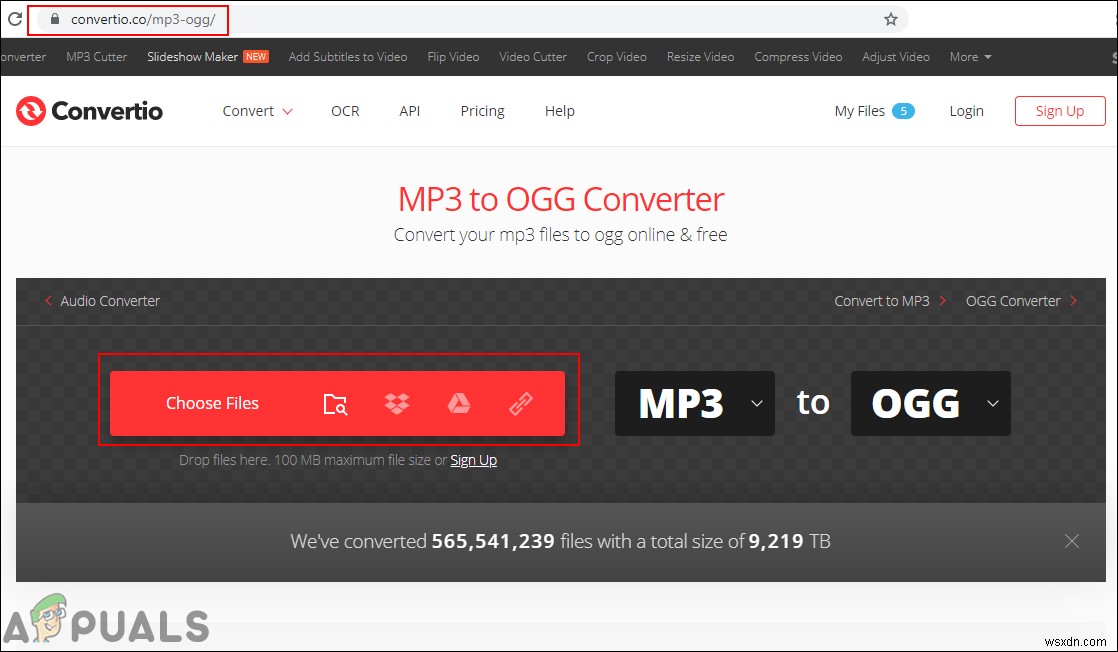This screenshot has width=1118, height=652.
Task: Browse files from your computer
Action: [335, 403]
